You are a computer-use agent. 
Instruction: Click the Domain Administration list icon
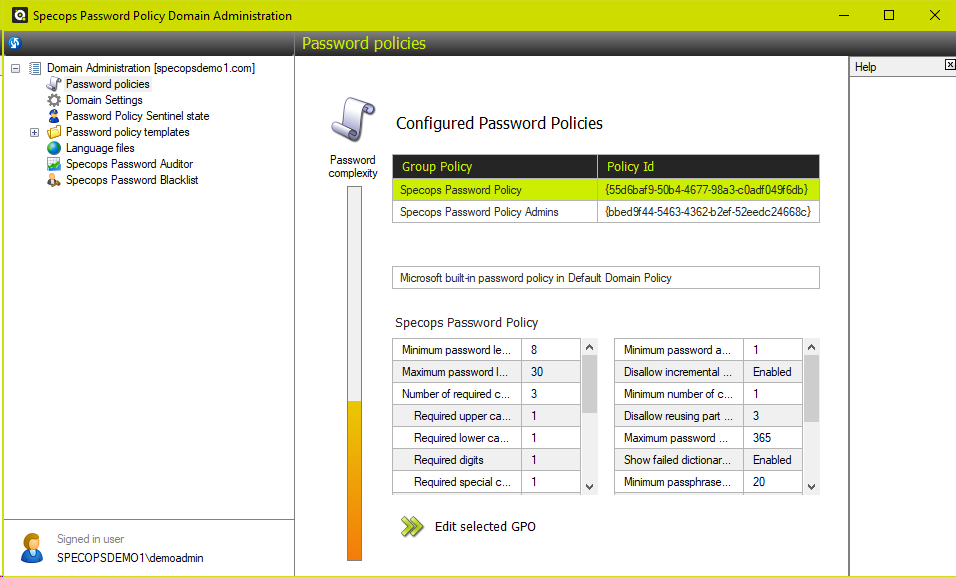click(35, 68)
